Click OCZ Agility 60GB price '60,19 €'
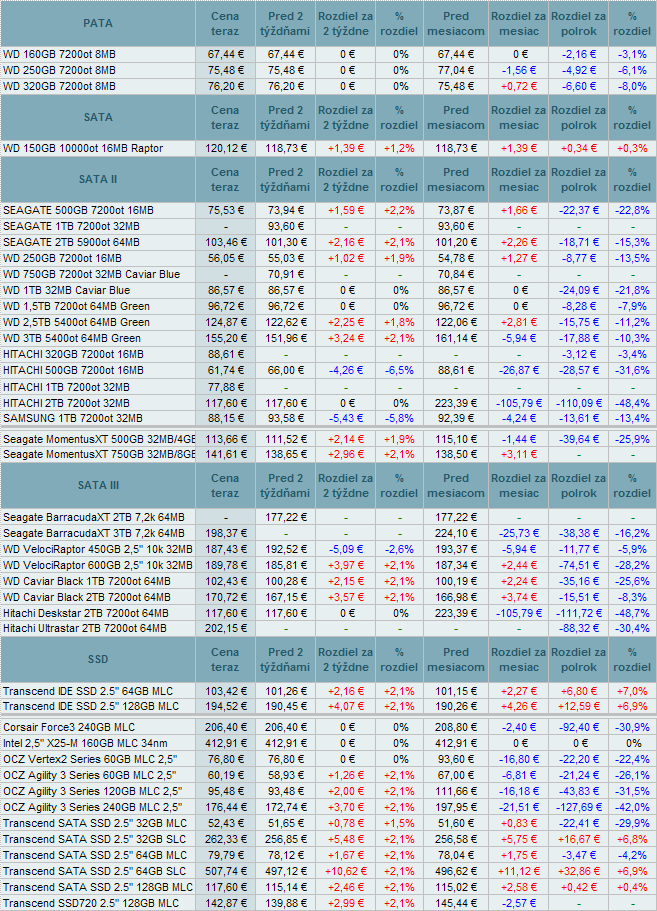This screenshot has width=657, height=911. tap(228, 775)
